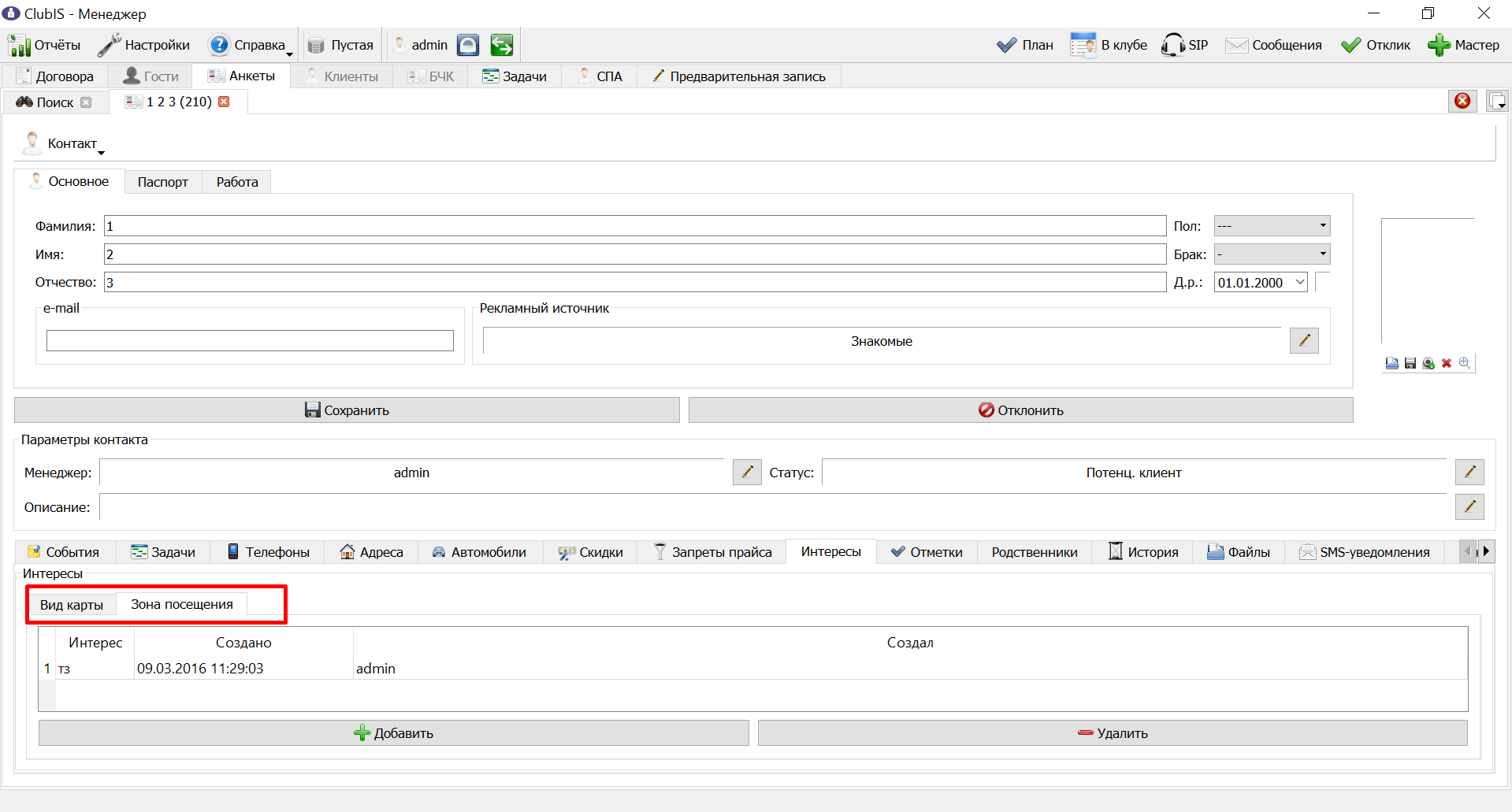1512x812 pixels.
Task: Open В клубе view
Action: tap(1109, 45)
